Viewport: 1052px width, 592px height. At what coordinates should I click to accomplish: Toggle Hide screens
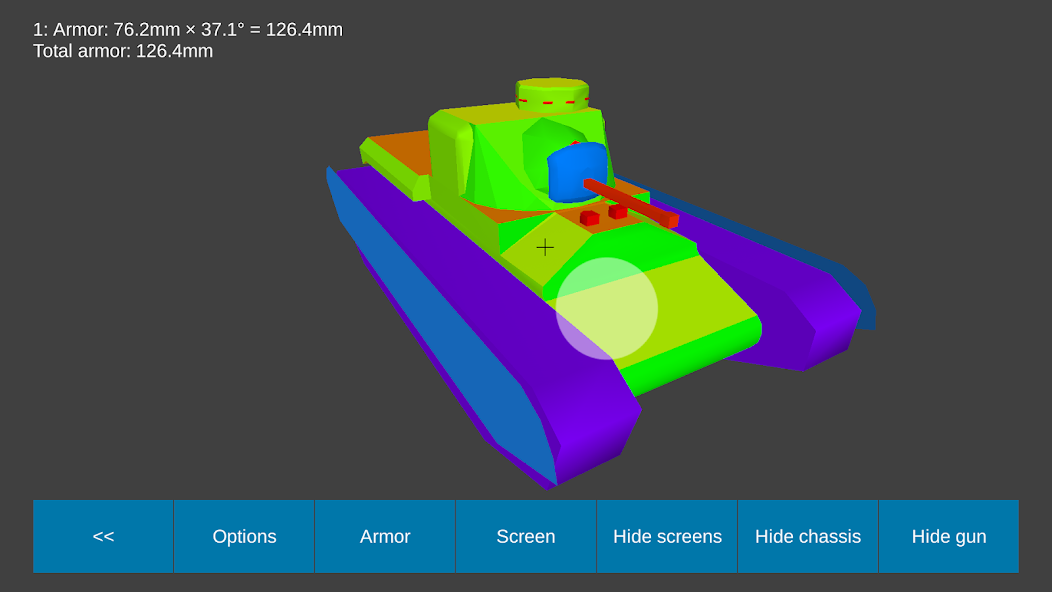click(667, 536)
